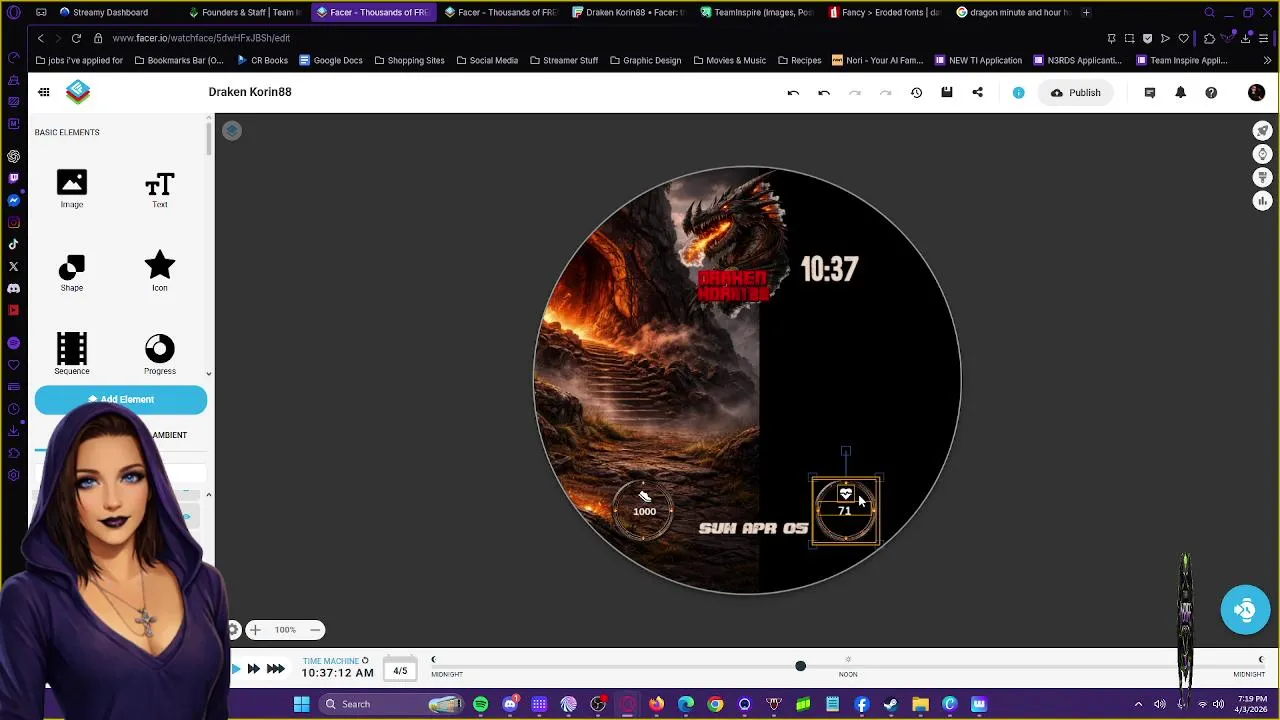Switch to TeamInspire browser tab
The width and height of the screenshot is (1280, 720).
757,12
